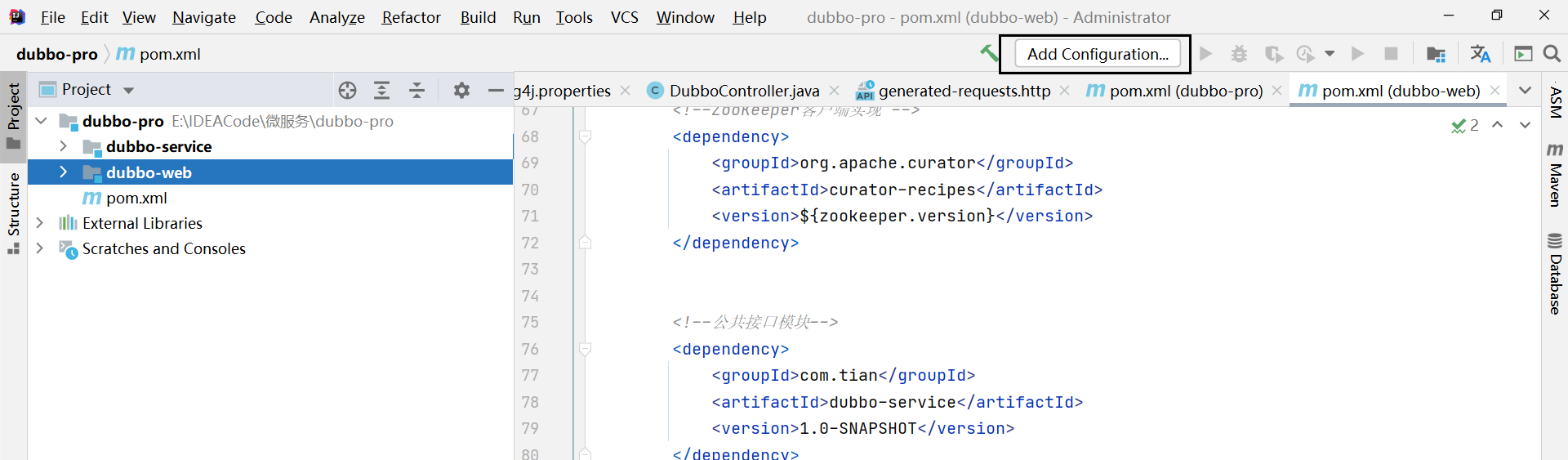Click the inspections checkmark widget
This screenshot has height=460, width=1568.
pos(1465,125)
